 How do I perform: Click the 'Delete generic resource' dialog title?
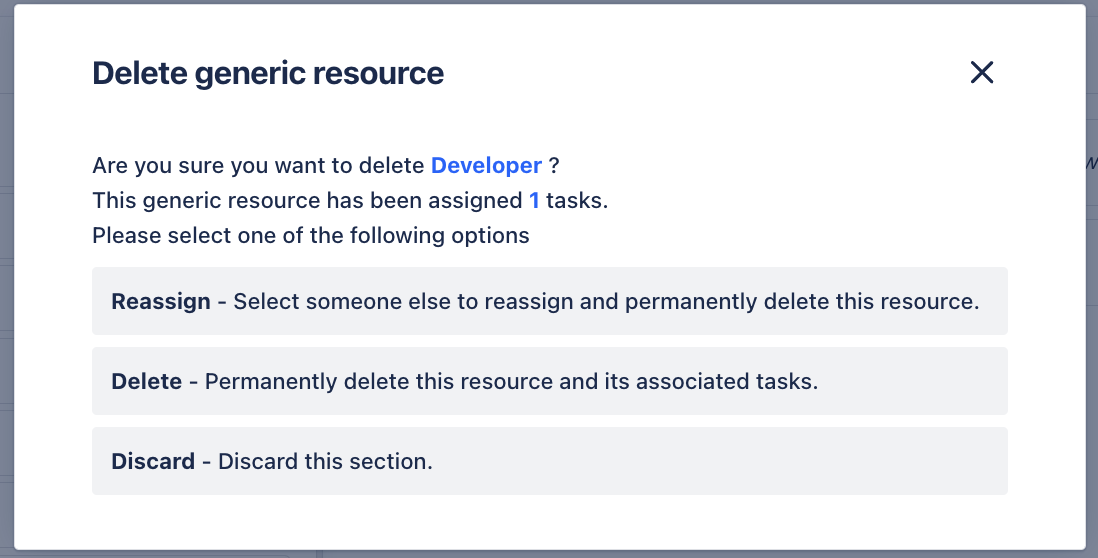(x=268, y=73)
